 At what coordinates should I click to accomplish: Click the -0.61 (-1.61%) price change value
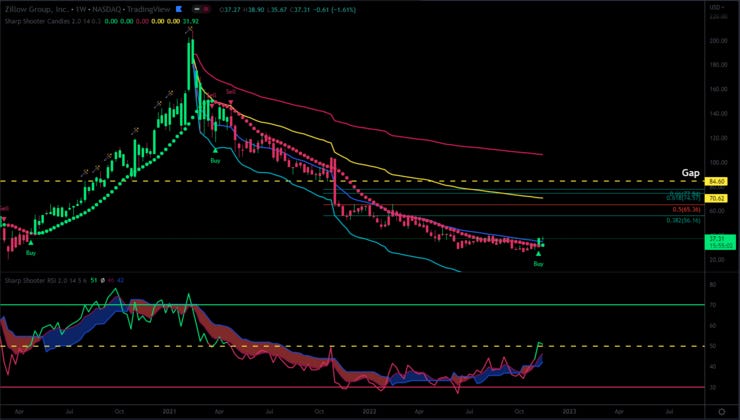coord(336,9)
